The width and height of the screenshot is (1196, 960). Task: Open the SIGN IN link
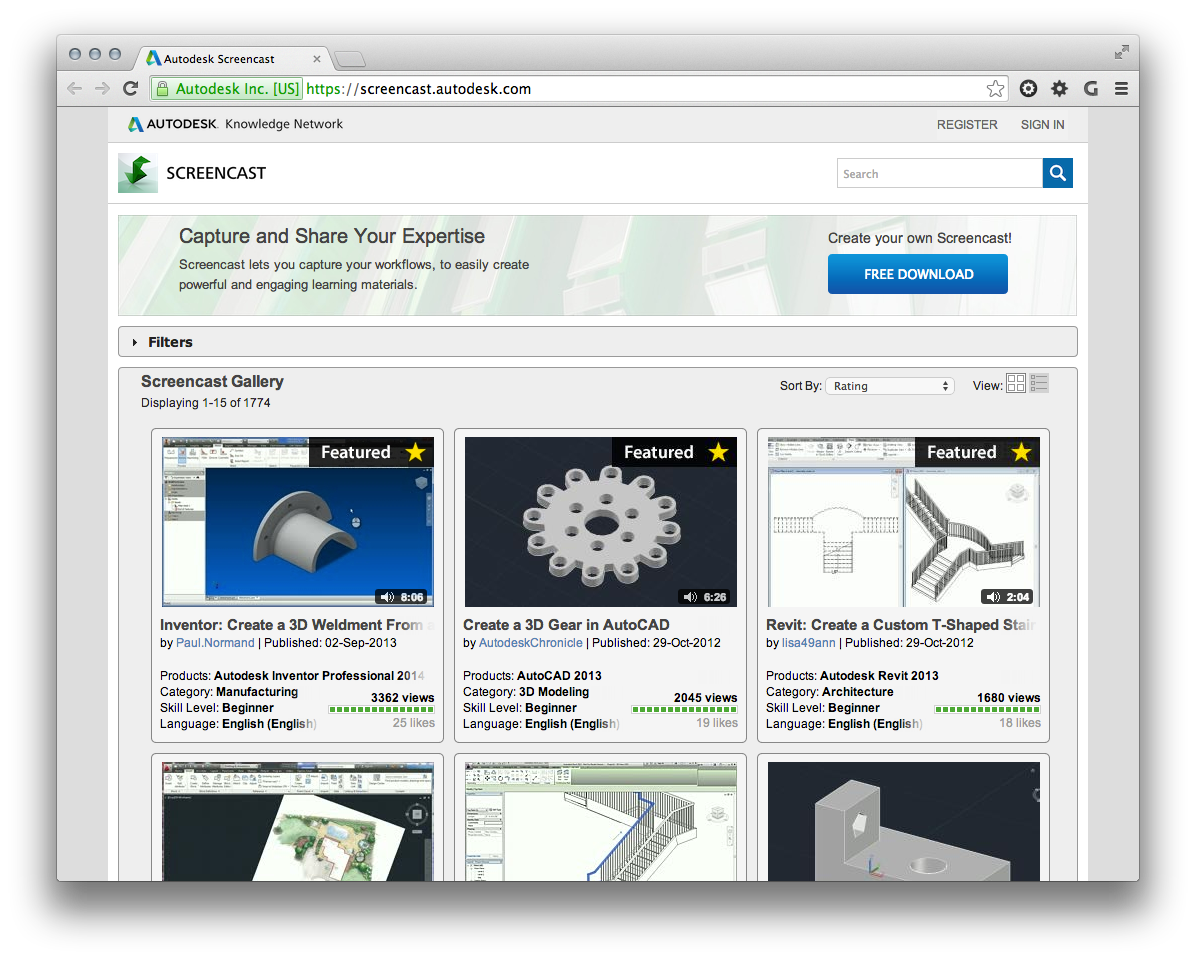[1042, 125]
